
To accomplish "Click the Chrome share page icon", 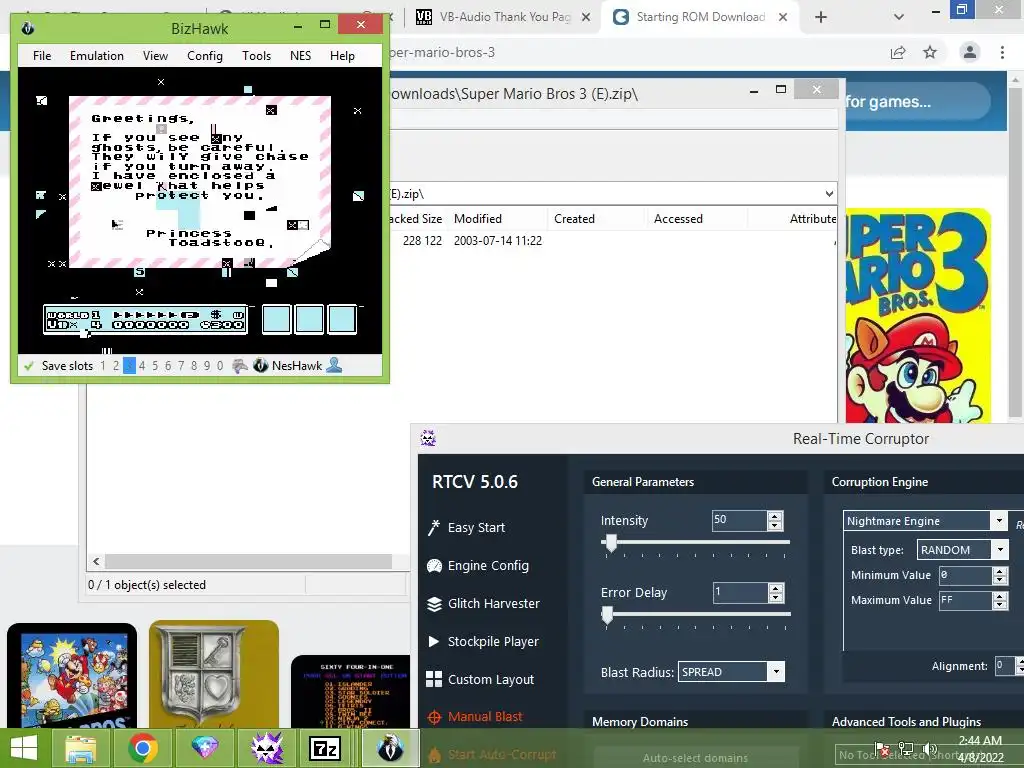I will click(x=898, y=52).
